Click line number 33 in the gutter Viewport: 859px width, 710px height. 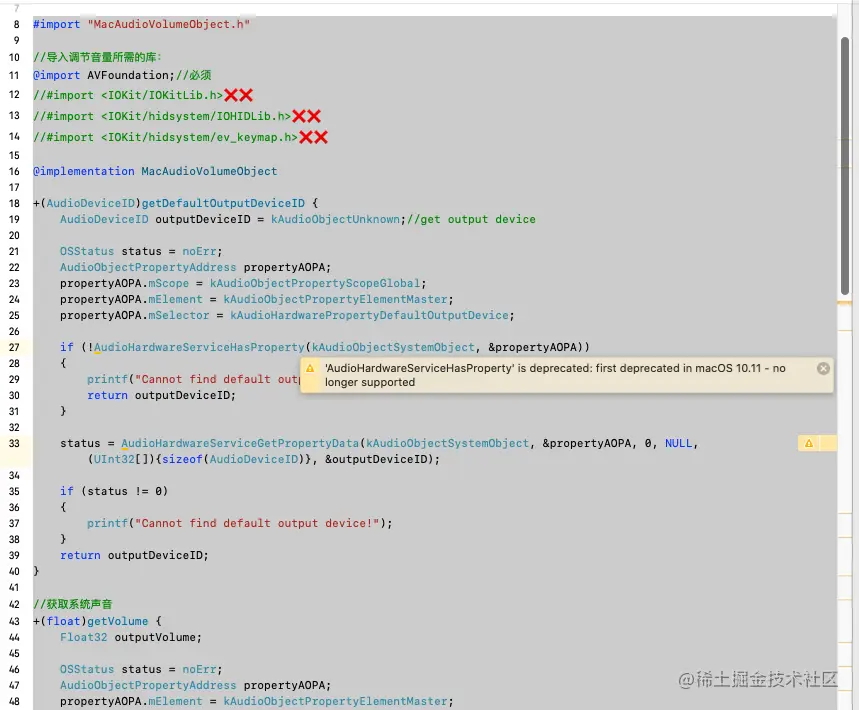tap(14, 443)
